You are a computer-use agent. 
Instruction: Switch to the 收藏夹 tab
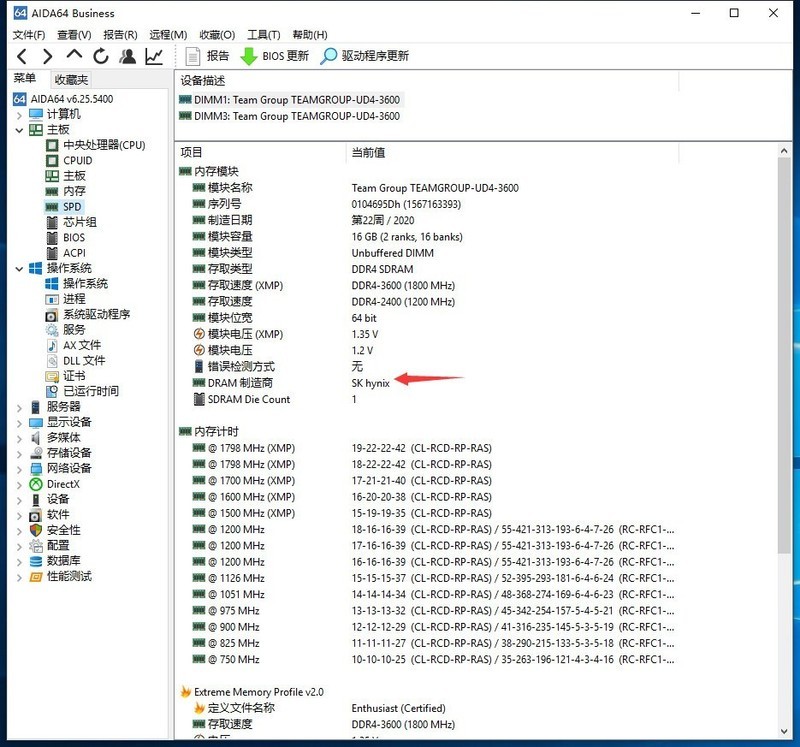[71, 80]
